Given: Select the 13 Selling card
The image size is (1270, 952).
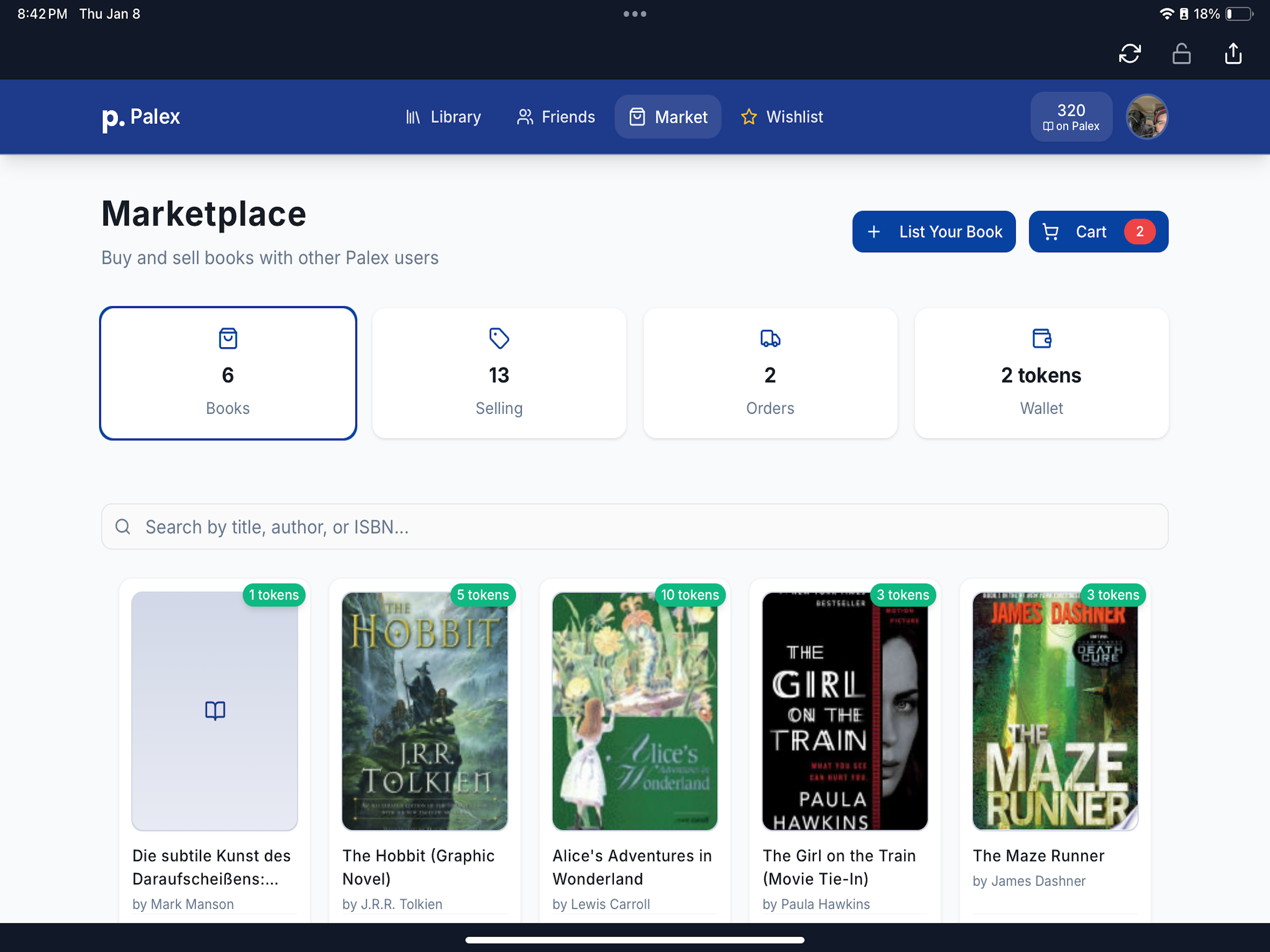Looking at the screenshot, I should (x=499, y=373).
